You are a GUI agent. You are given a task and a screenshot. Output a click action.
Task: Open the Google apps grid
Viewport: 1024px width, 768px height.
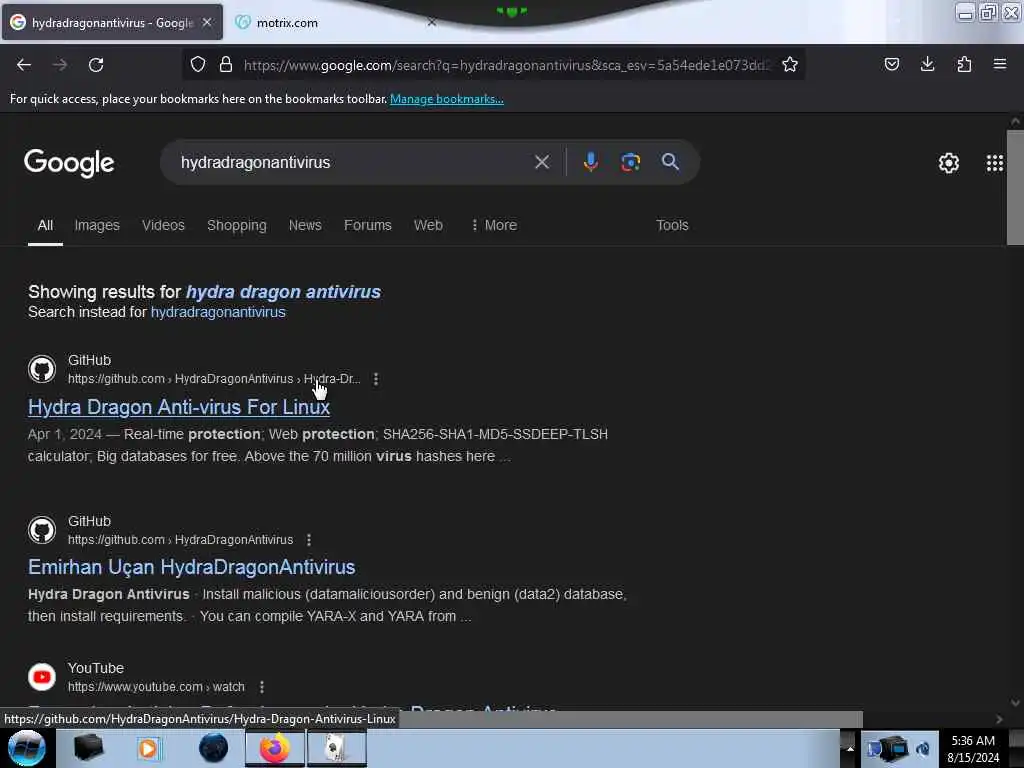pos(995,163)
